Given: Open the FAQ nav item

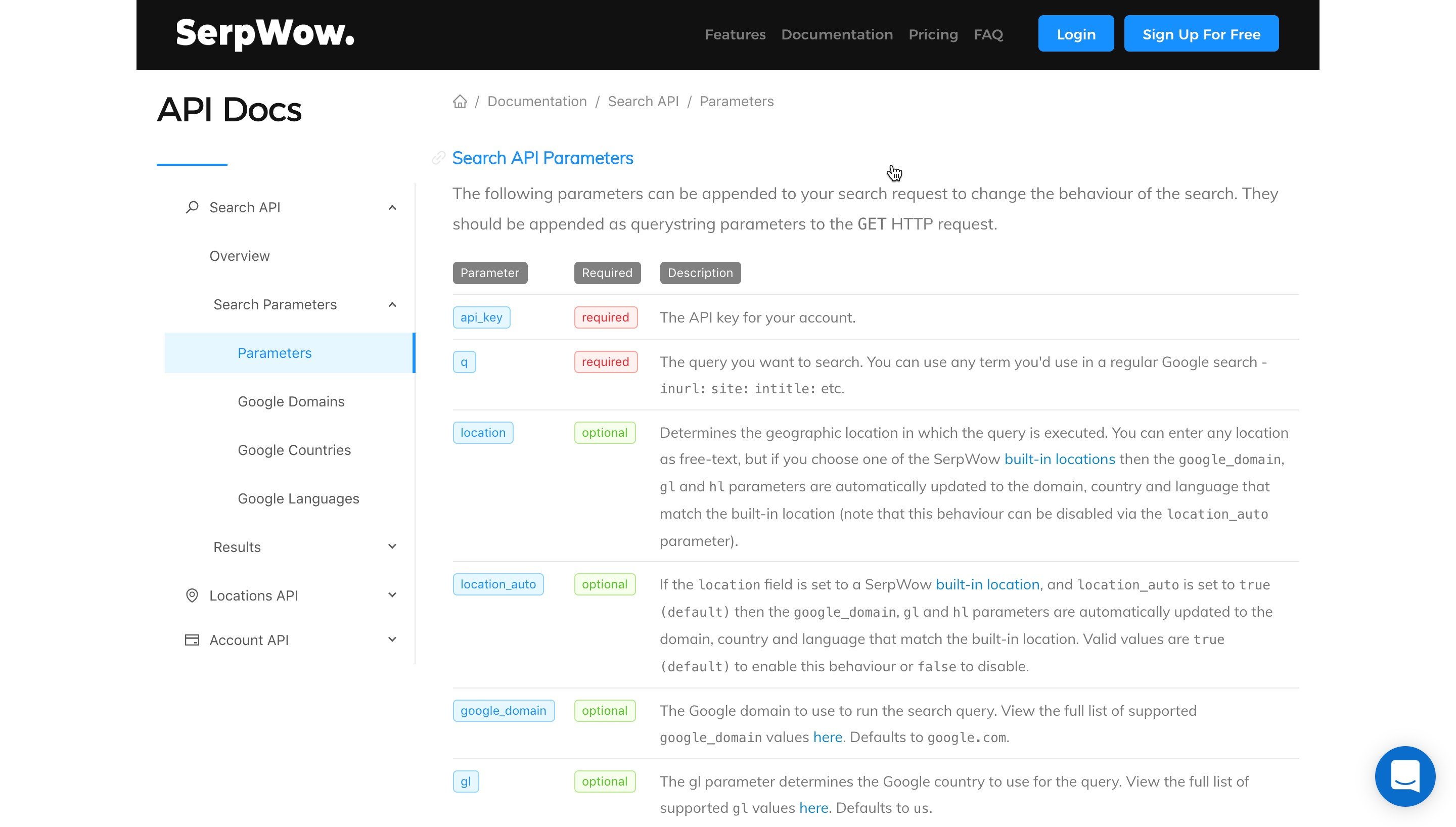Looking at the screenshot, I should tap(988, 34).
